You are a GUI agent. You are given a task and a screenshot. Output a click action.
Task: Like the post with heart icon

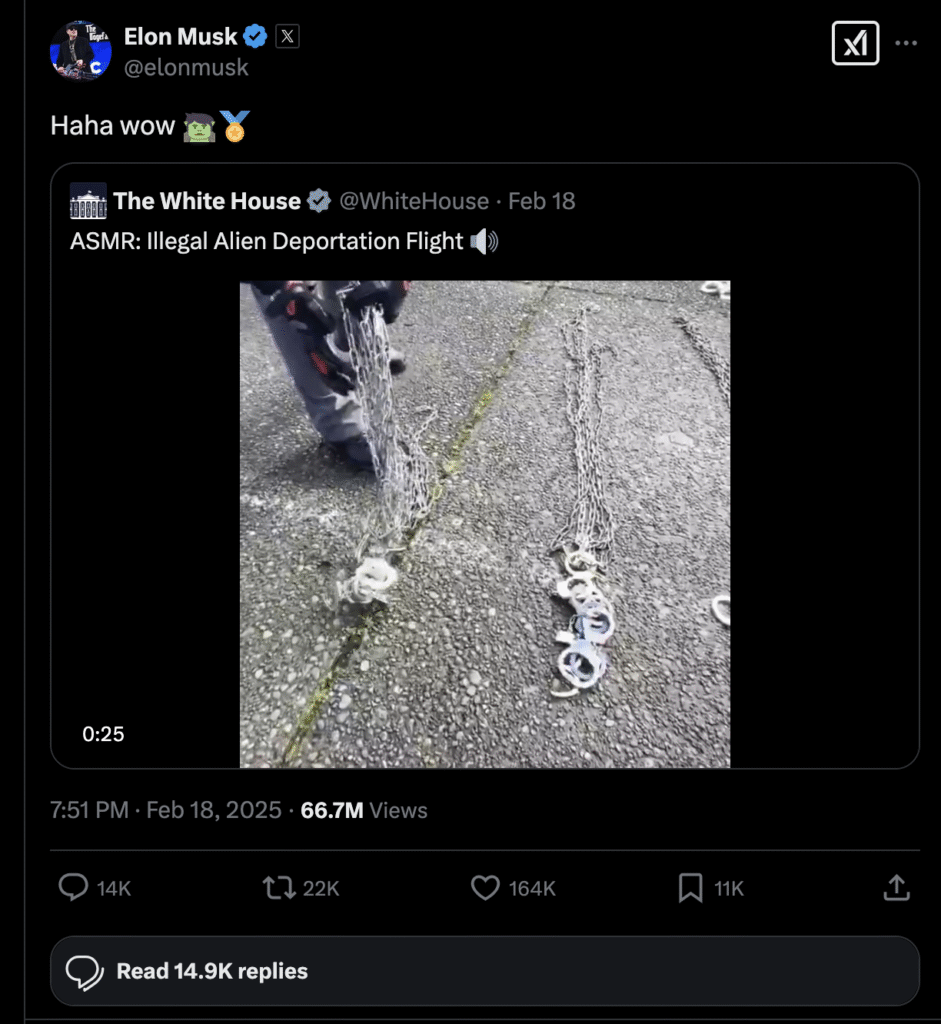485,888
